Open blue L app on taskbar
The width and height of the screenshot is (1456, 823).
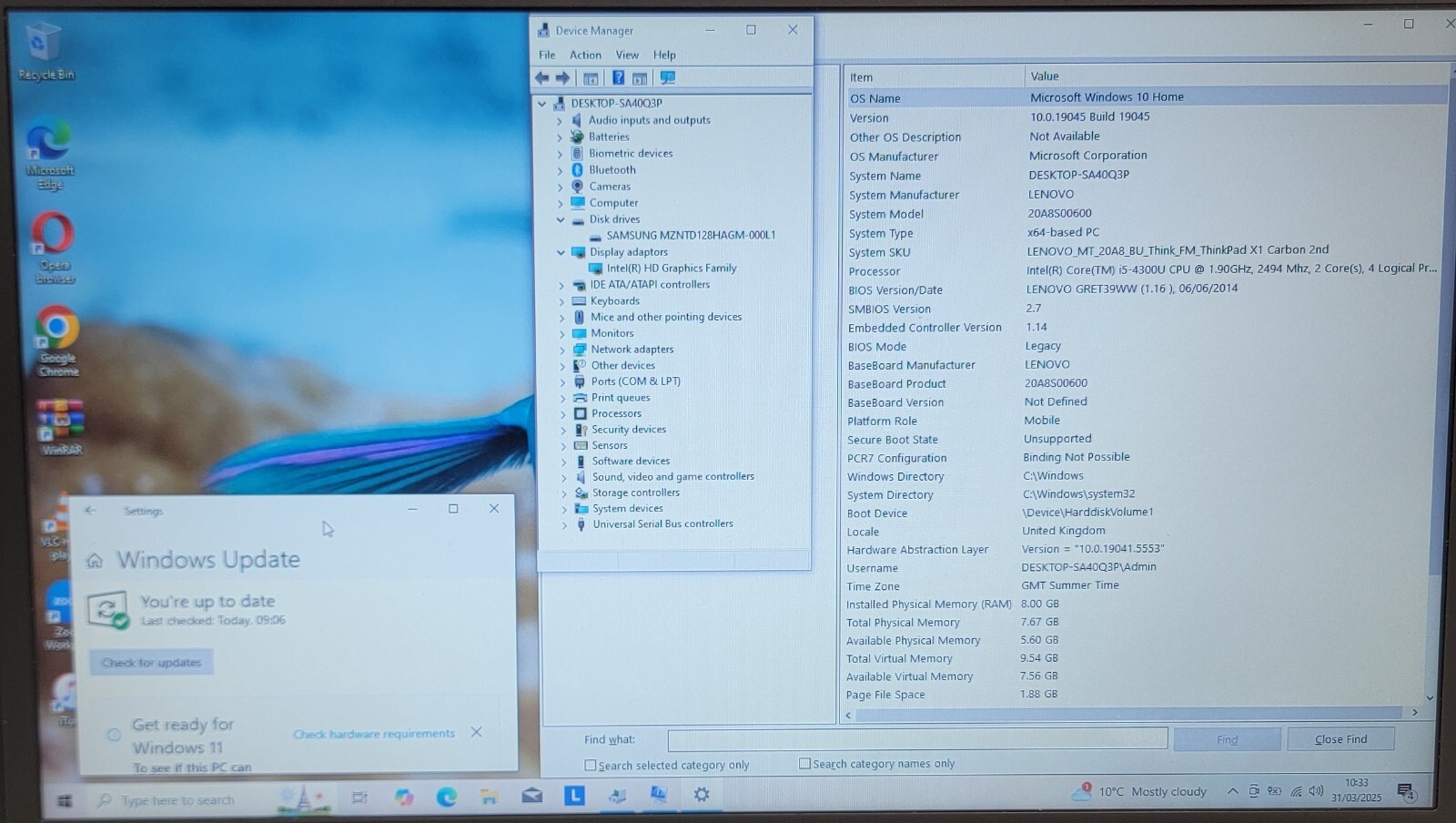coord(574,796)
